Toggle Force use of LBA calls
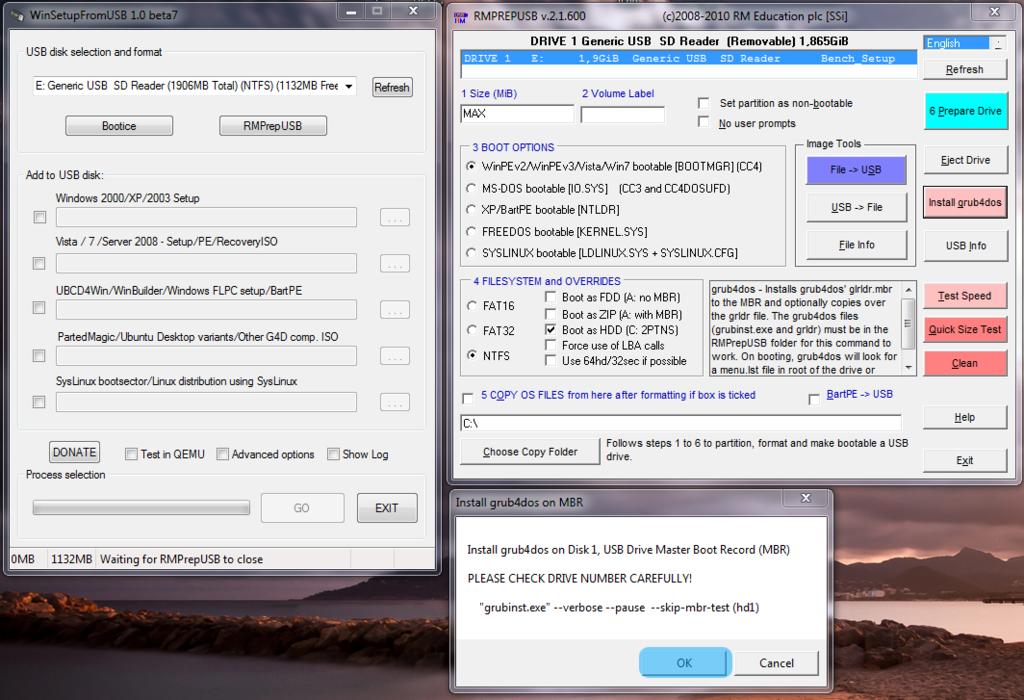Screen dimensions: 1024x700 pyautogui.click(x=551, y=345)
